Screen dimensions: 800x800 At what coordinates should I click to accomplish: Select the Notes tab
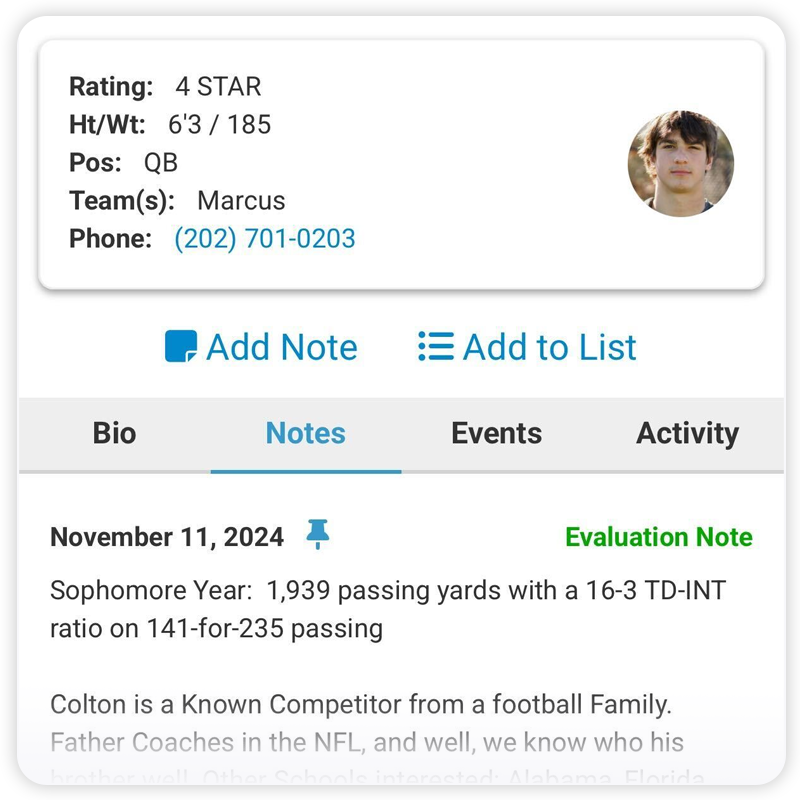pyautogui.click(x=306, y=433)
